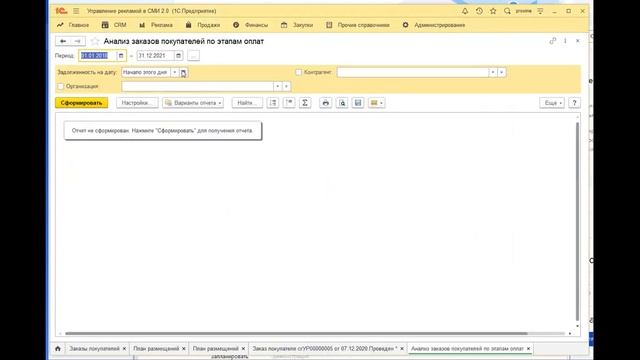Enable the Организация checkbox
This screenshot has width=640, height=360.
[x=60, y=87]
